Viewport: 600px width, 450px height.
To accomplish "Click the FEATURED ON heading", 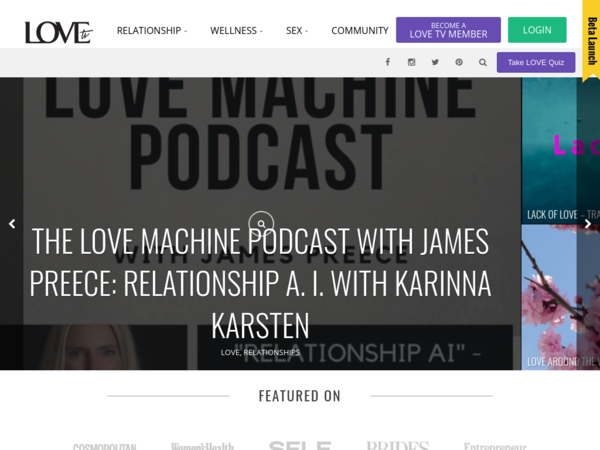I will (x=300, y=396).
